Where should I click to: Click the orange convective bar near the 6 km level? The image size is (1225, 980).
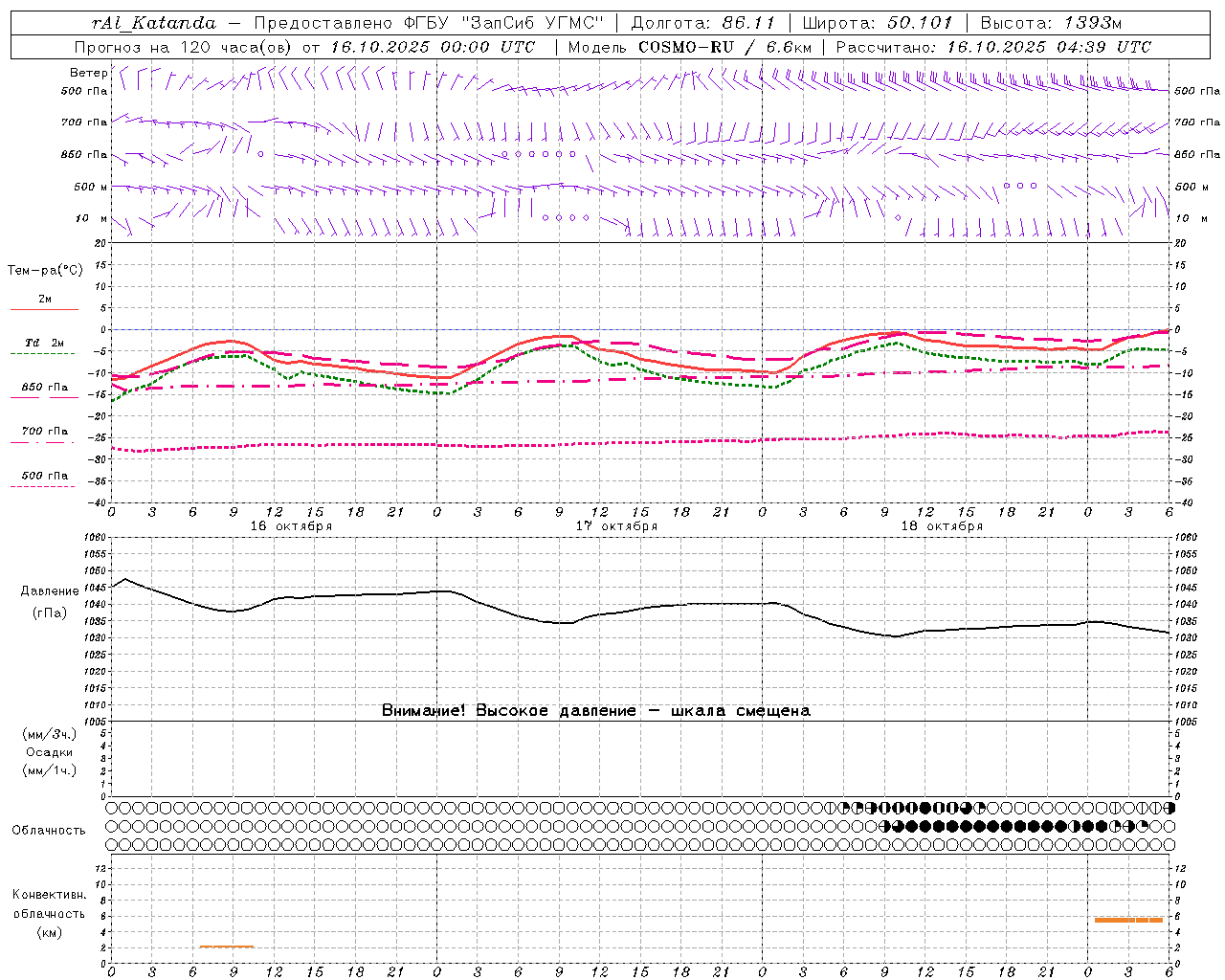(1128, 920)
